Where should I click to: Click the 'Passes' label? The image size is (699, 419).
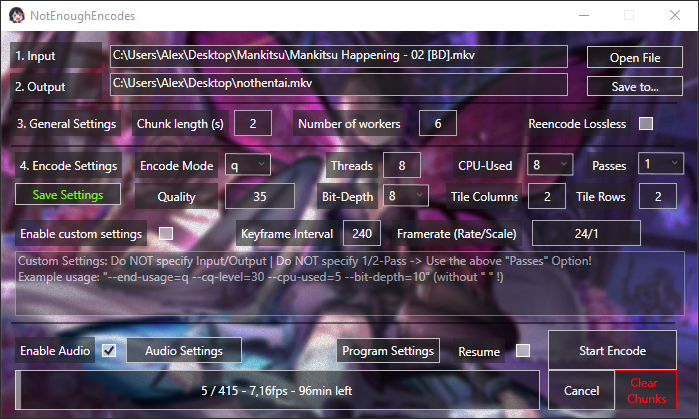[609, 165]
